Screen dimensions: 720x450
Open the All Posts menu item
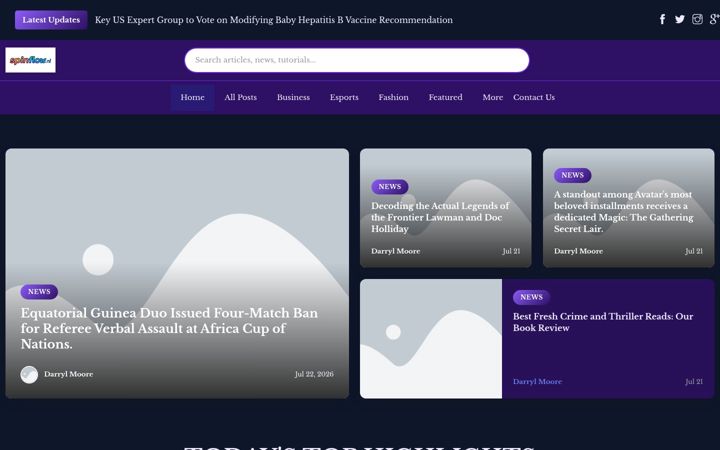241,97
